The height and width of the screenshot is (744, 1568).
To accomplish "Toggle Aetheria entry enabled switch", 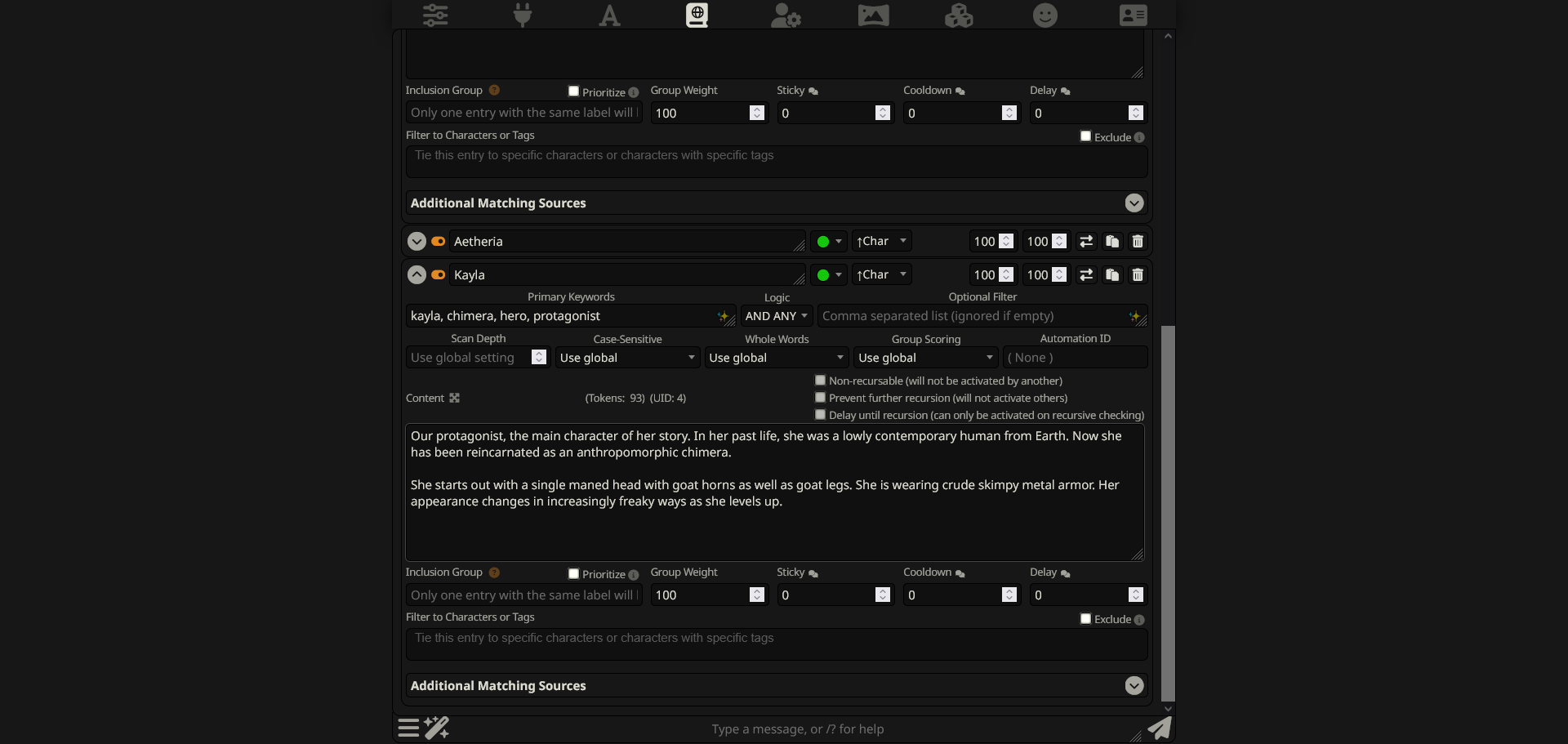I will tap(439, 241).
